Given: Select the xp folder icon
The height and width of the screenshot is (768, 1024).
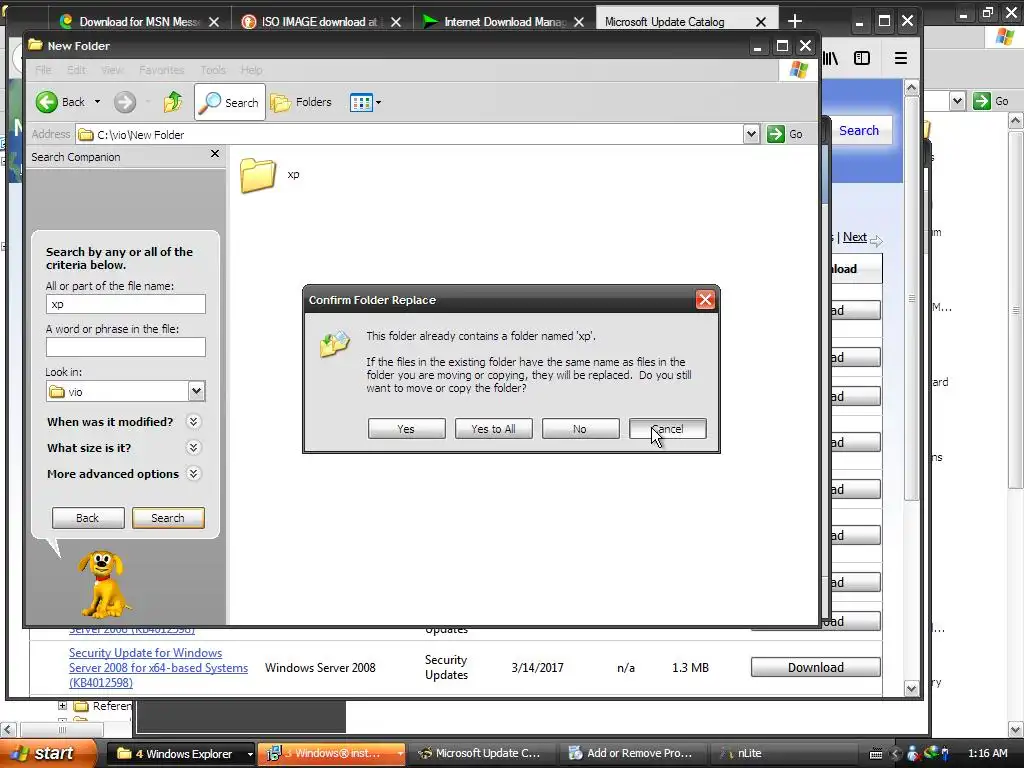Looking at the screenshot, I should tap(257, 175).
